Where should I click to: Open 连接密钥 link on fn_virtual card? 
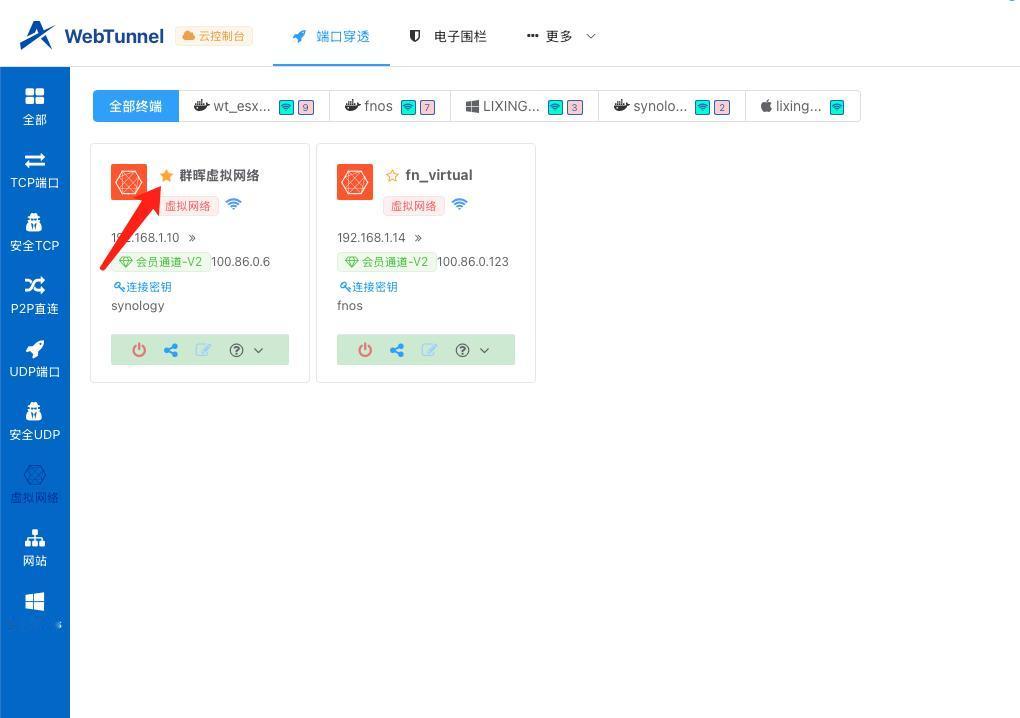[368, 287]
